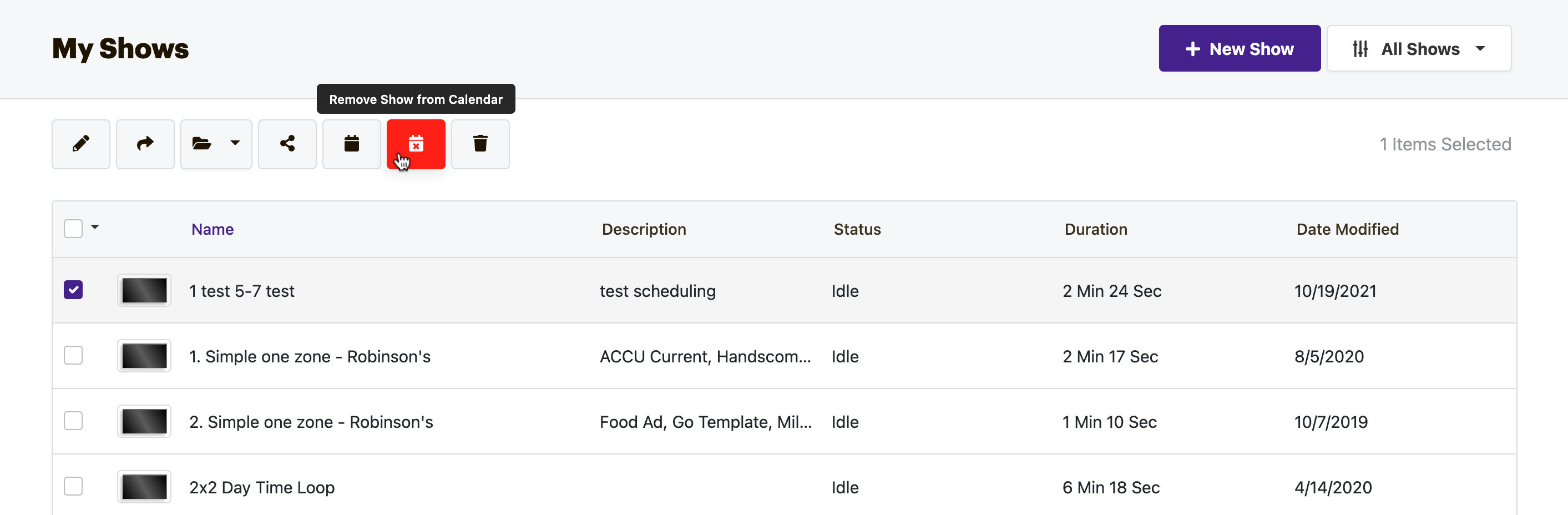This screenshot has width=1568, height=515.
Task: Click the thumbnail of 2x2 Day Time Loop
Action: point(144,487)
